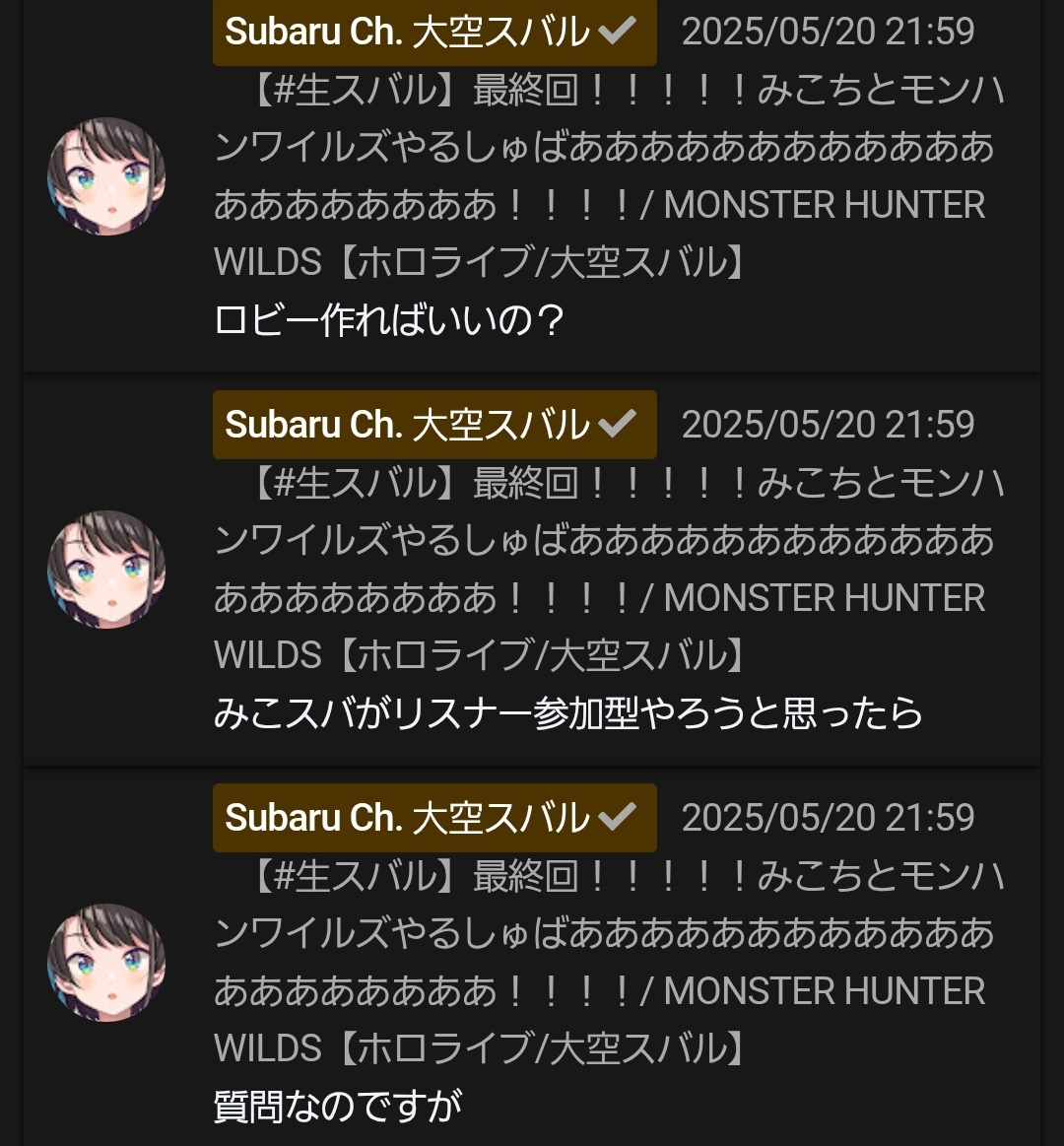Open the MONSTER HUNTER WILDS stream title above 質問なのですが
Image resolution: width=1064 pixels, height=1146 pixels.
click(x=609, y=963)
